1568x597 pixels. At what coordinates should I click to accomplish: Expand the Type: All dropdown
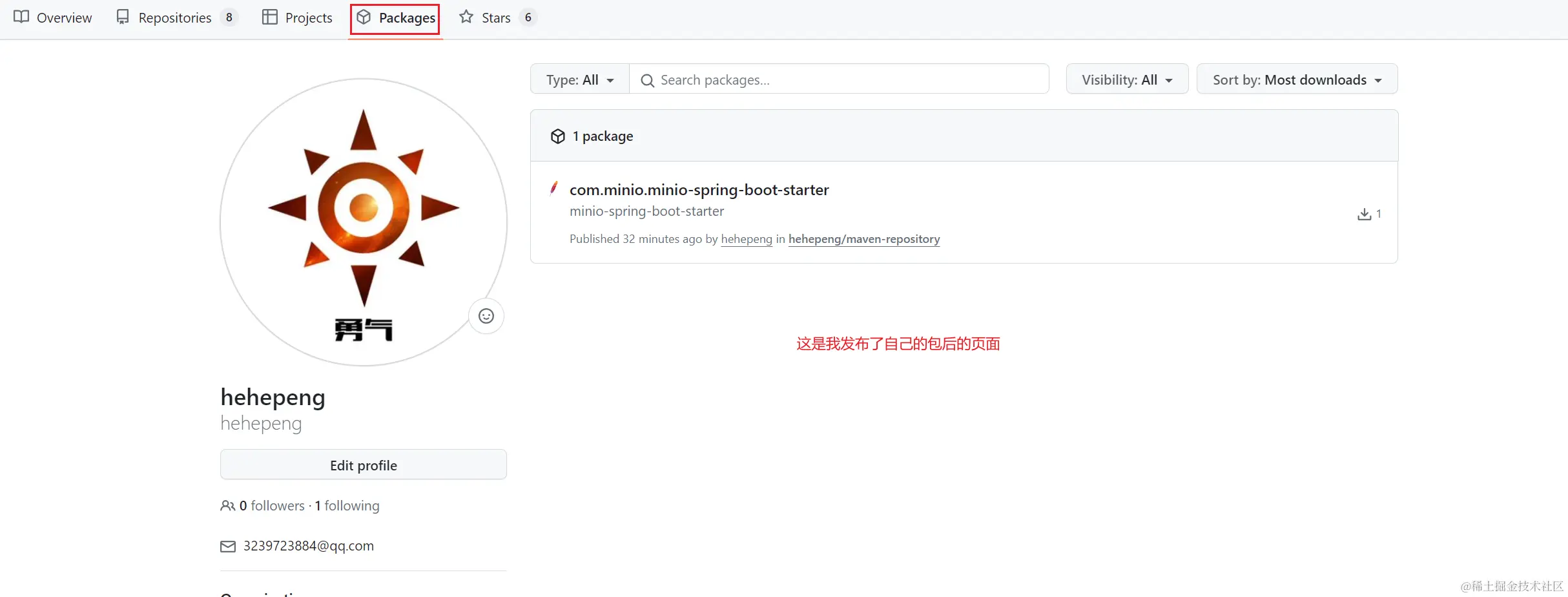click(x=580, y=79)
